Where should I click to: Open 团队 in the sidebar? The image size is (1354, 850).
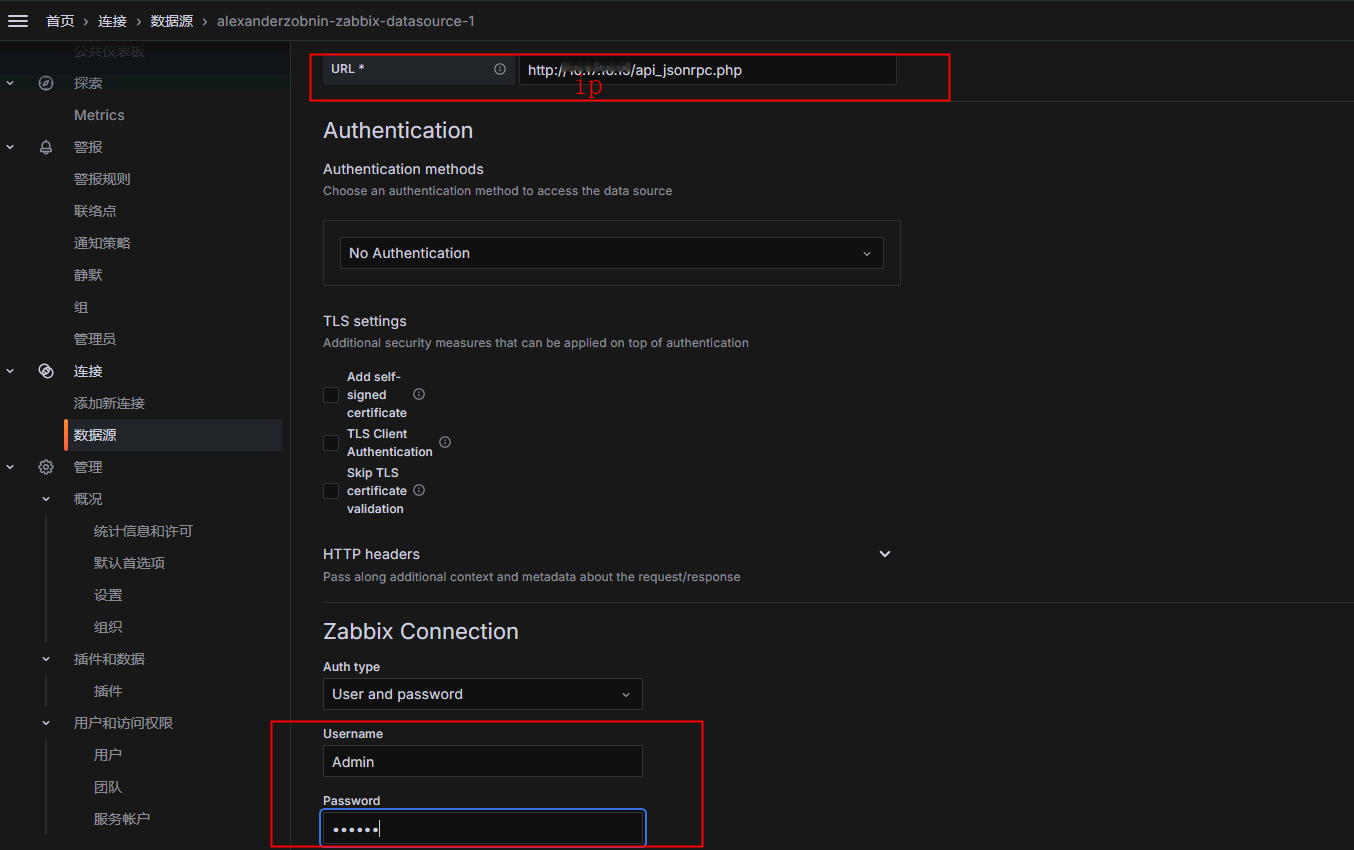[108, 787]
